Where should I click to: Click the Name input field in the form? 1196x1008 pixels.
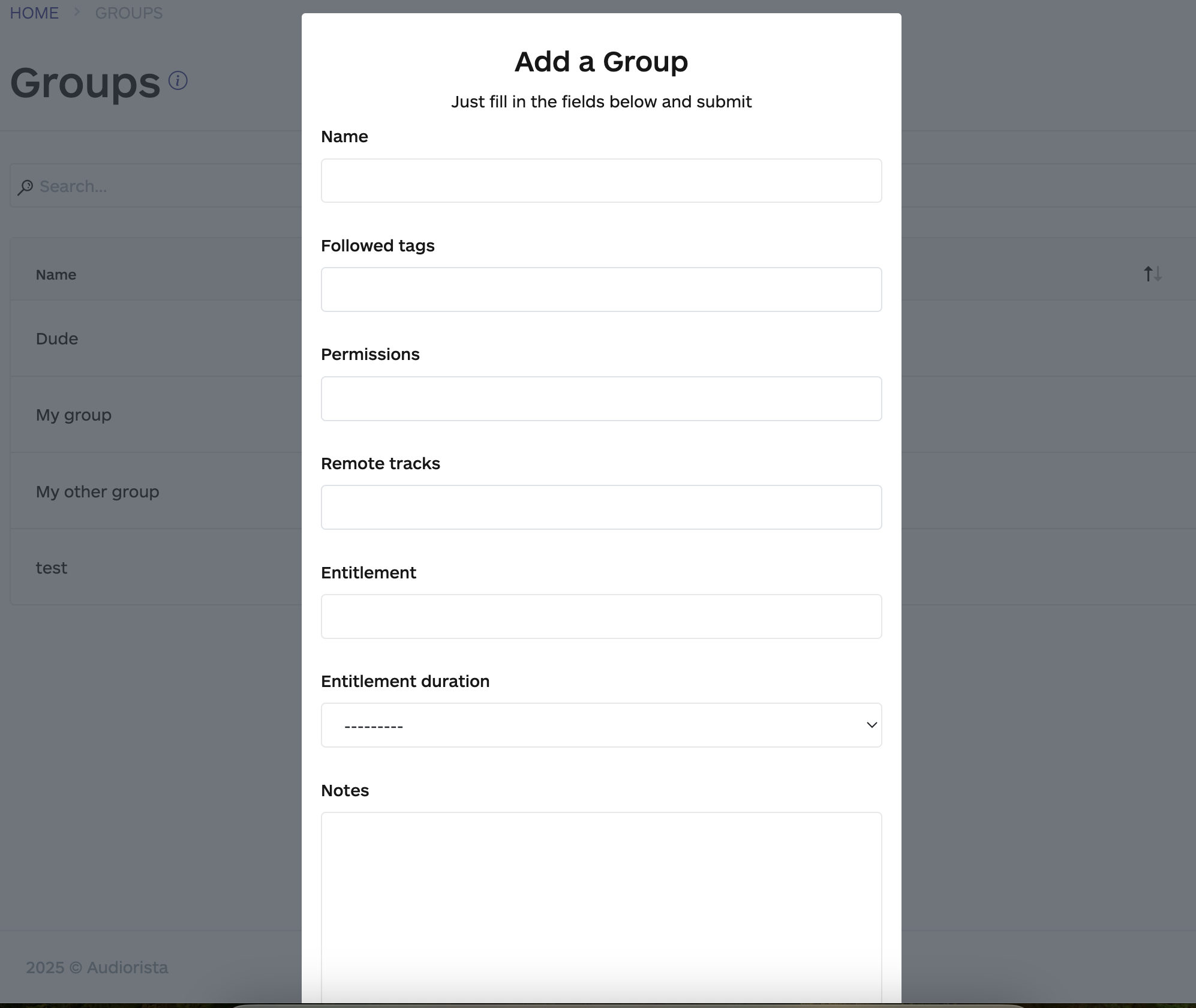[x=600, y=180]
